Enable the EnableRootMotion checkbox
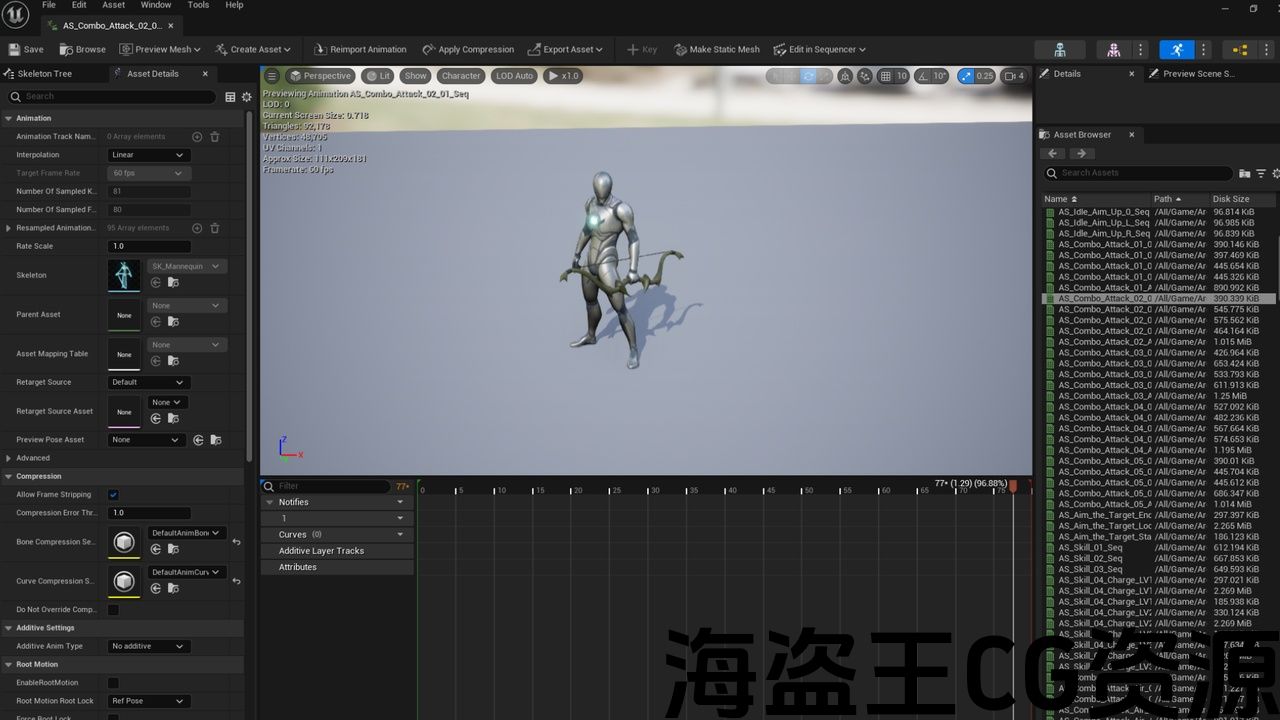Screen dimensions: 1280x720 (113, 683)
